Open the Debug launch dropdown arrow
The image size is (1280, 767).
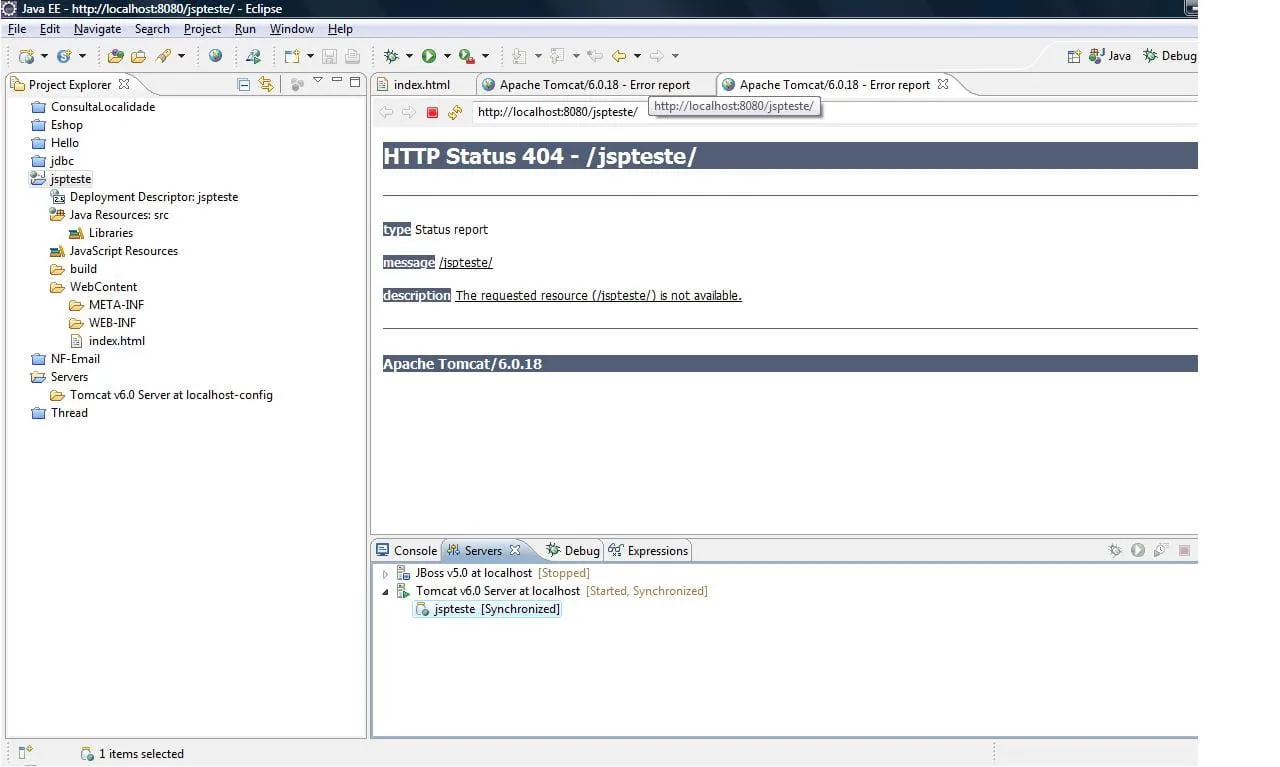point(409,56)
